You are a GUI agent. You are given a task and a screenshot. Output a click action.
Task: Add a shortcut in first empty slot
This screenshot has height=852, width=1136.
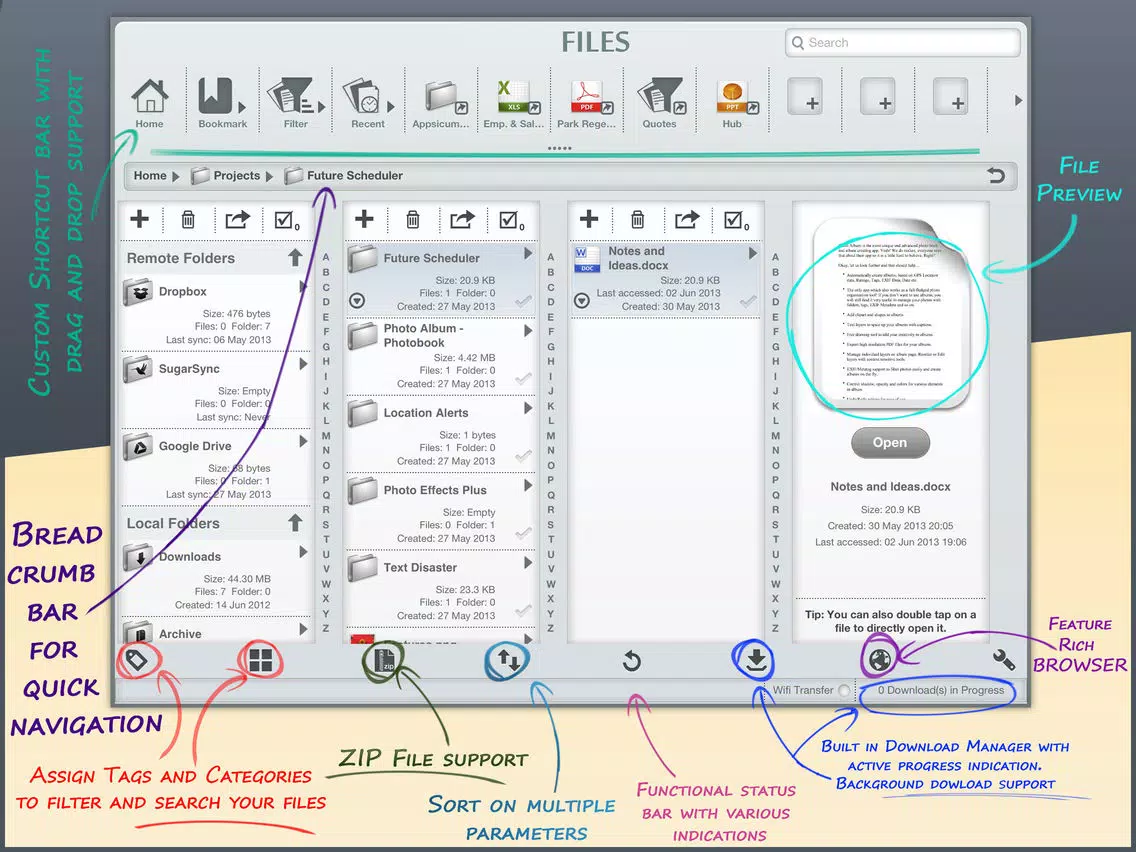tap(805, 96)
